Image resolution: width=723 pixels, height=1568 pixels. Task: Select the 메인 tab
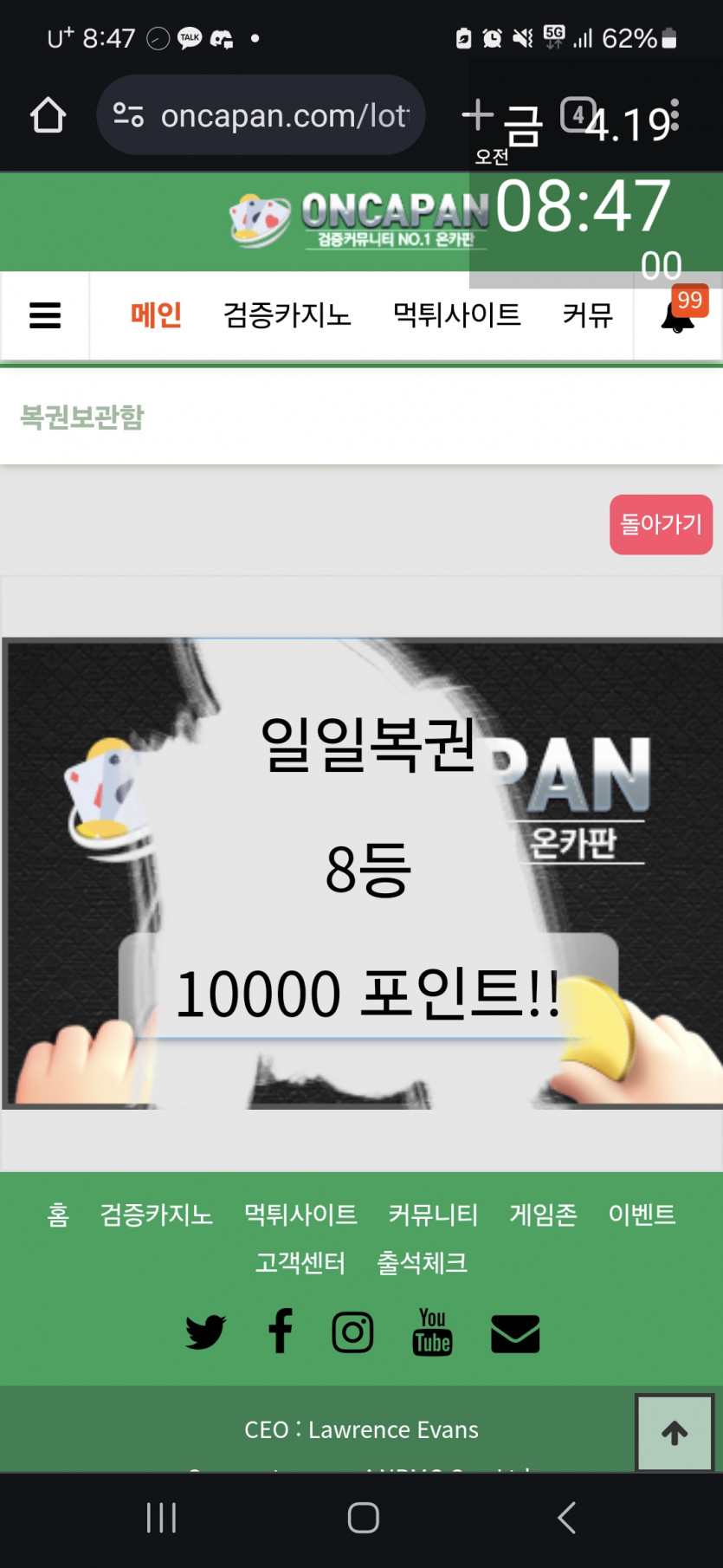point(156,314)
